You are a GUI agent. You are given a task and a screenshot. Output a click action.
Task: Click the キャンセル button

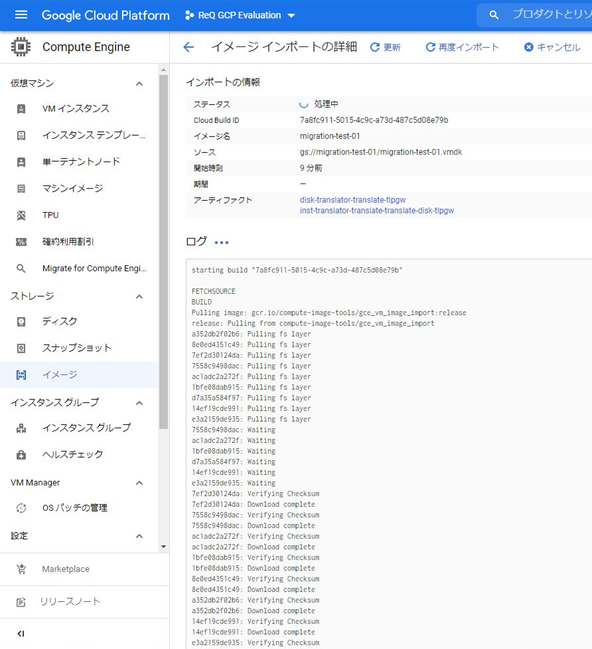pos(552,47)
